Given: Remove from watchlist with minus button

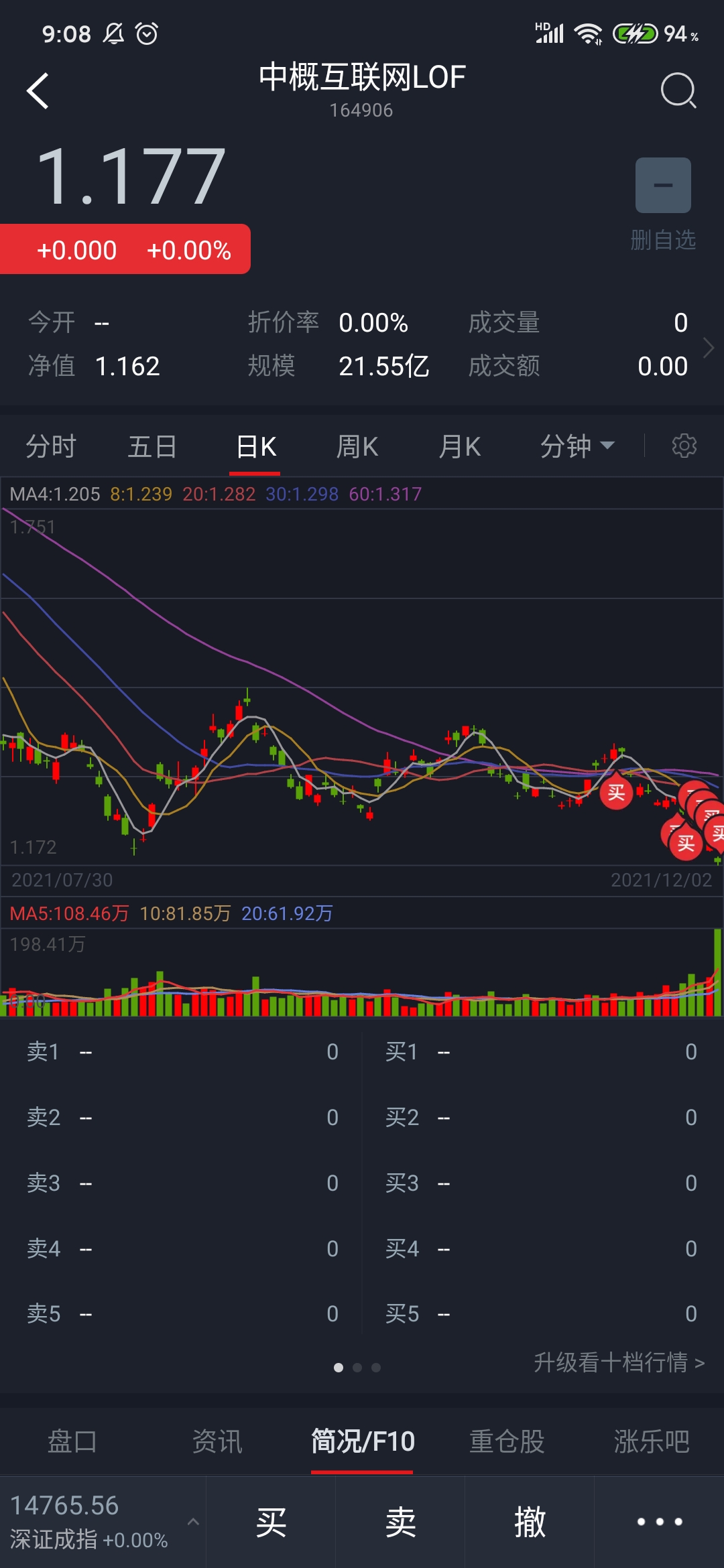Looking at the screenshot, I should [x=663, y=186].
